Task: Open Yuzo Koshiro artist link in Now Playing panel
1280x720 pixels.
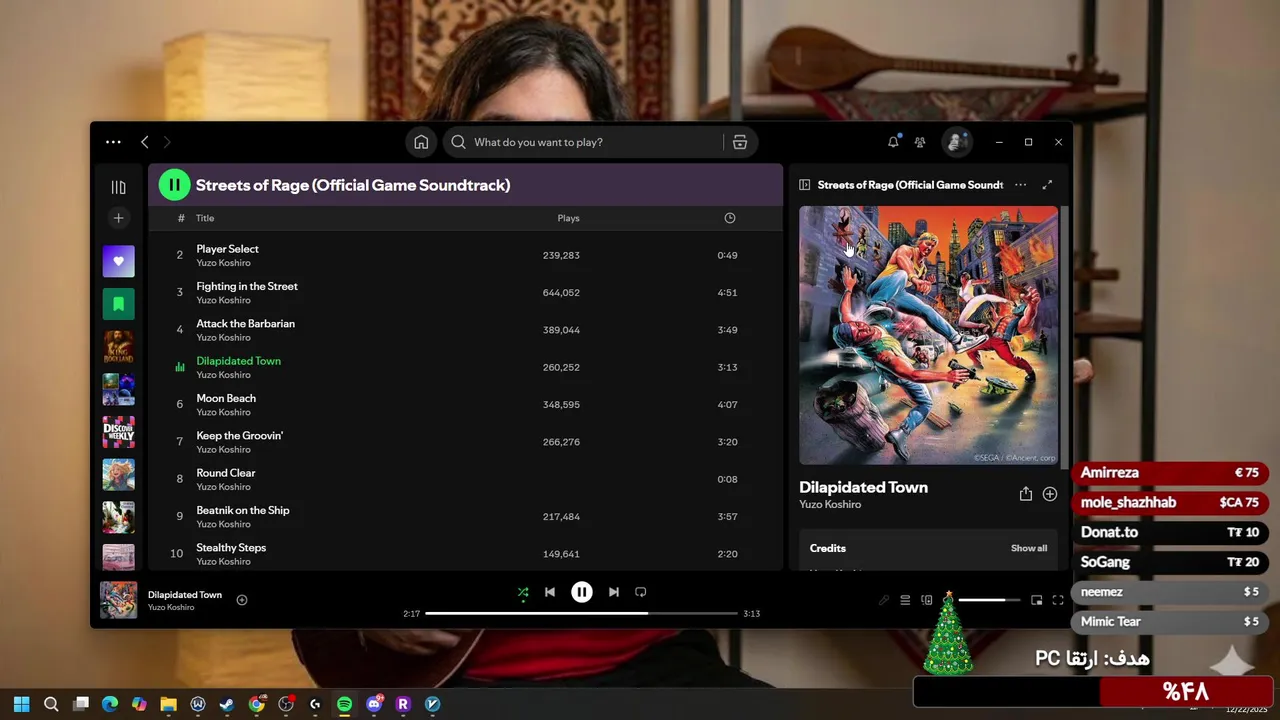Action: 830,504
